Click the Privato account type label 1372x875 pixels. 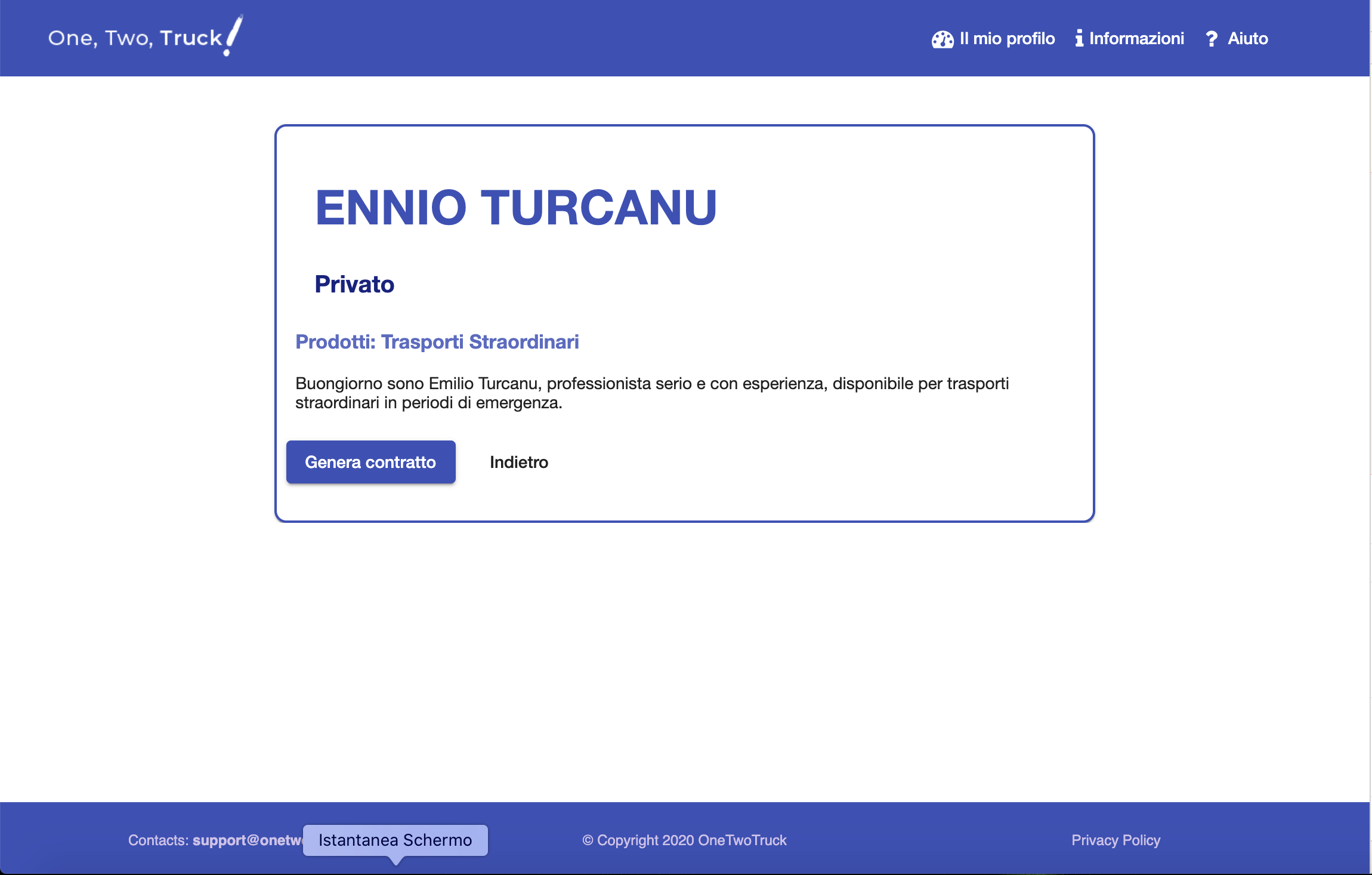tap(354, 284)
